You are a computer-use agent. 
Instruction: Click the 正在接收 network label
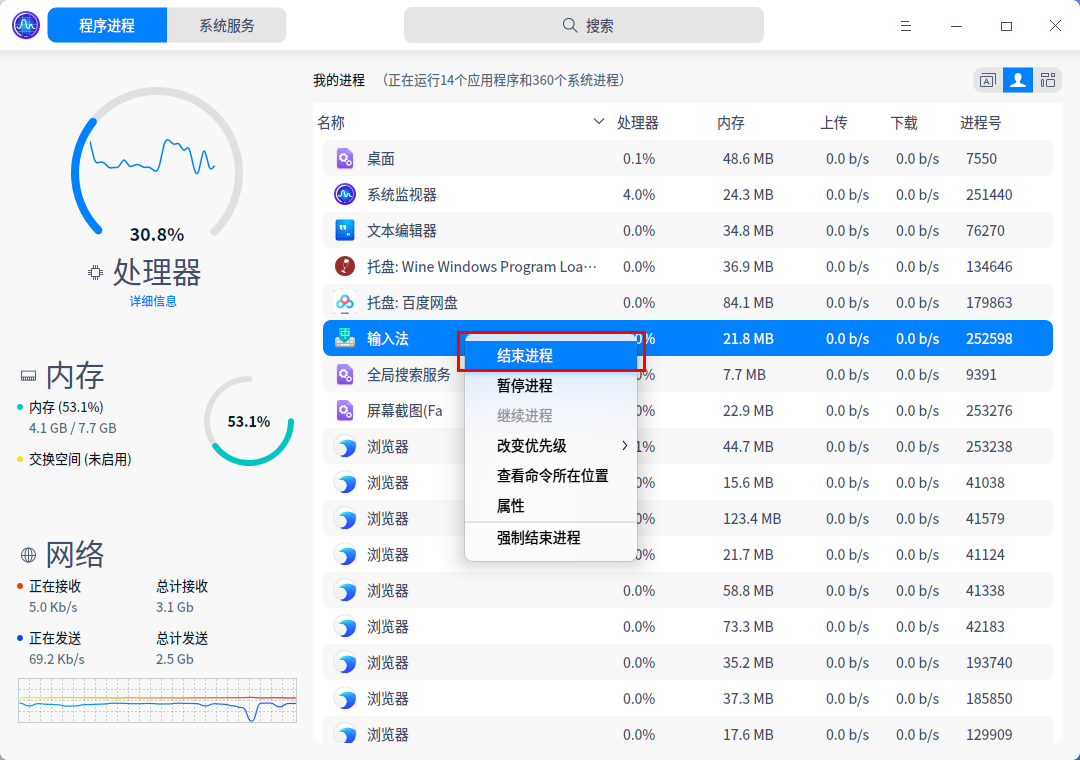coord(55,586)
